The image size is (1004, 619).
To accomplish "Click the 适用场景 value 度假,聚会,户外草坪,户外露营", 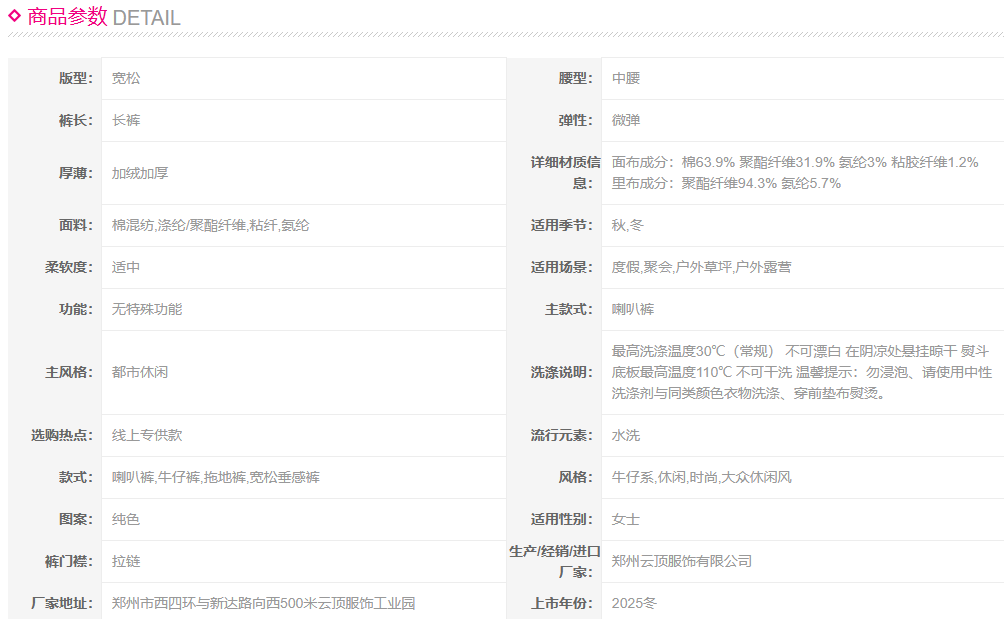I will tap(701, 267).
